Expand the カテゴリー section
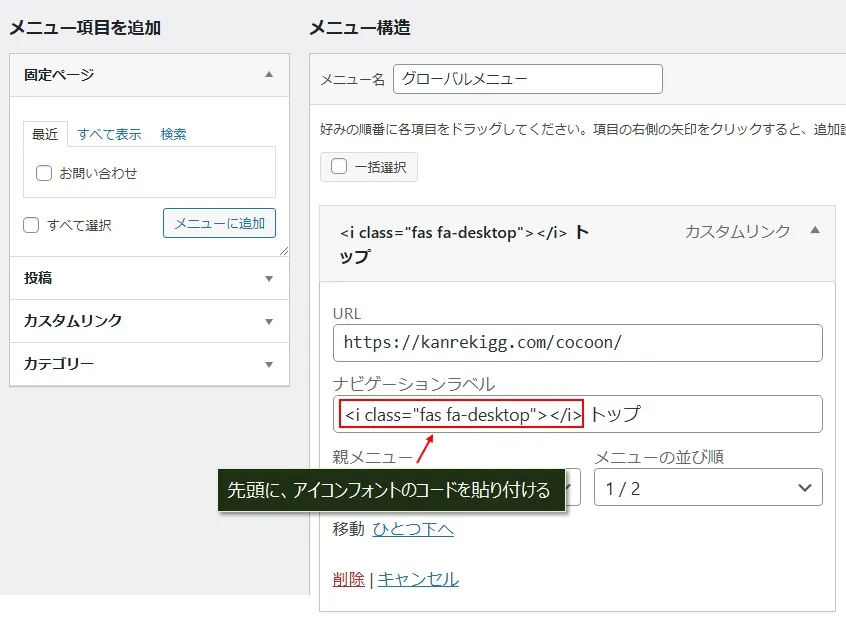Viewport: 846px width, 617px height. (268, 364)
